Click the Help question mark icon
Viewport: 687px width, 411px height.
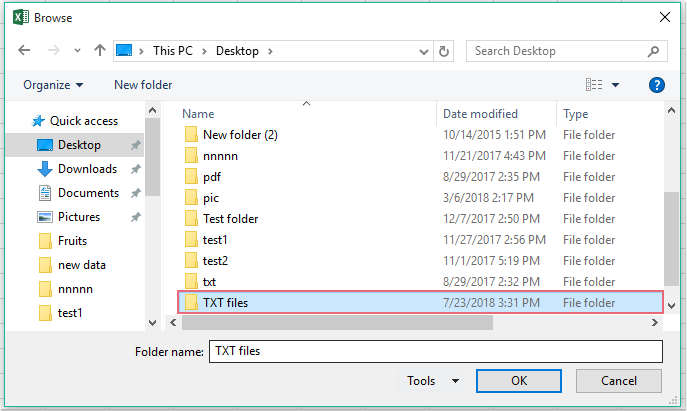(657, 85)
